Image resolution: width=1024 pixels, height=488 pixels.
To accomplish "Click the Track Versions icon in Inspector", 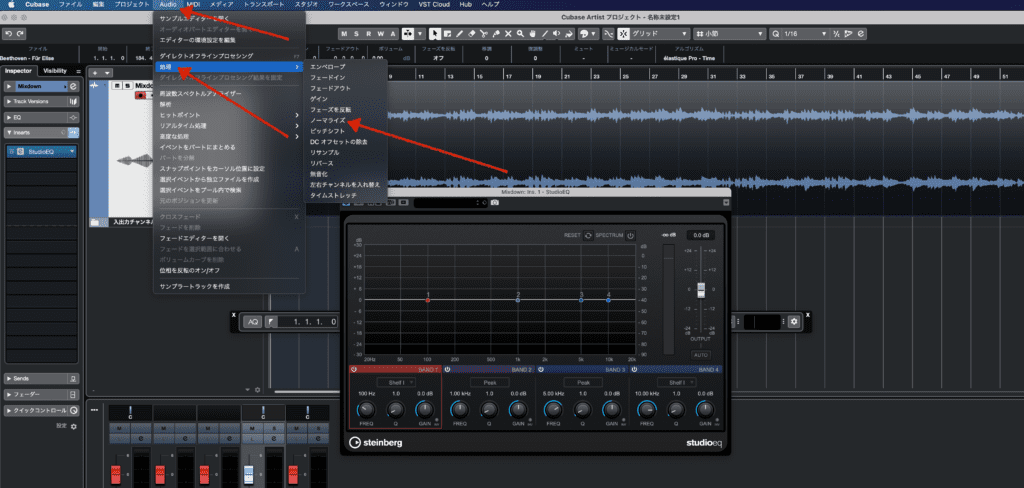I will (x=73, y=101).
